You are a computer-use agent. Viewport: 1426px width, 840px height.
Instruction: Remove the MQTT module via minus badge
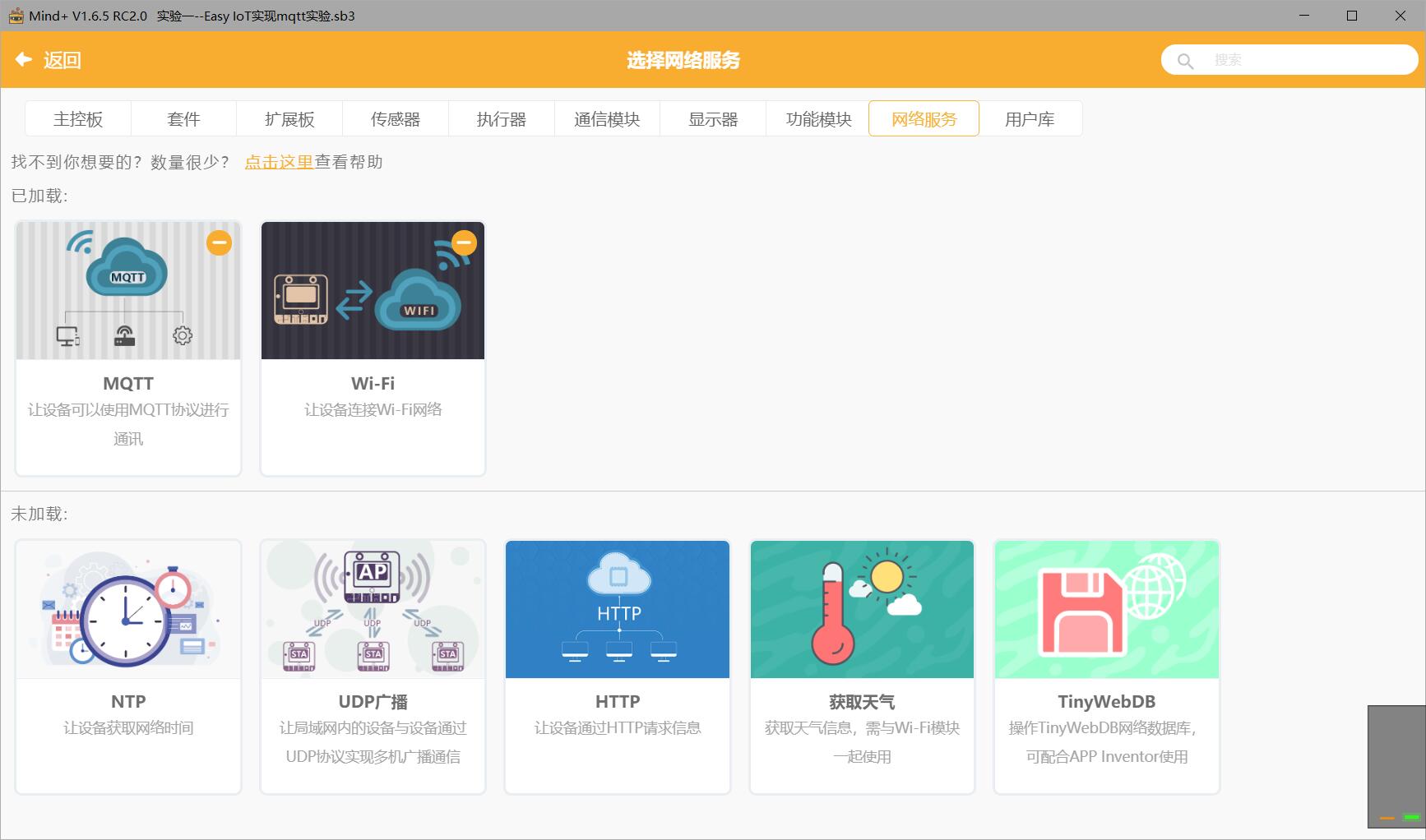click(x=219, y=242)
